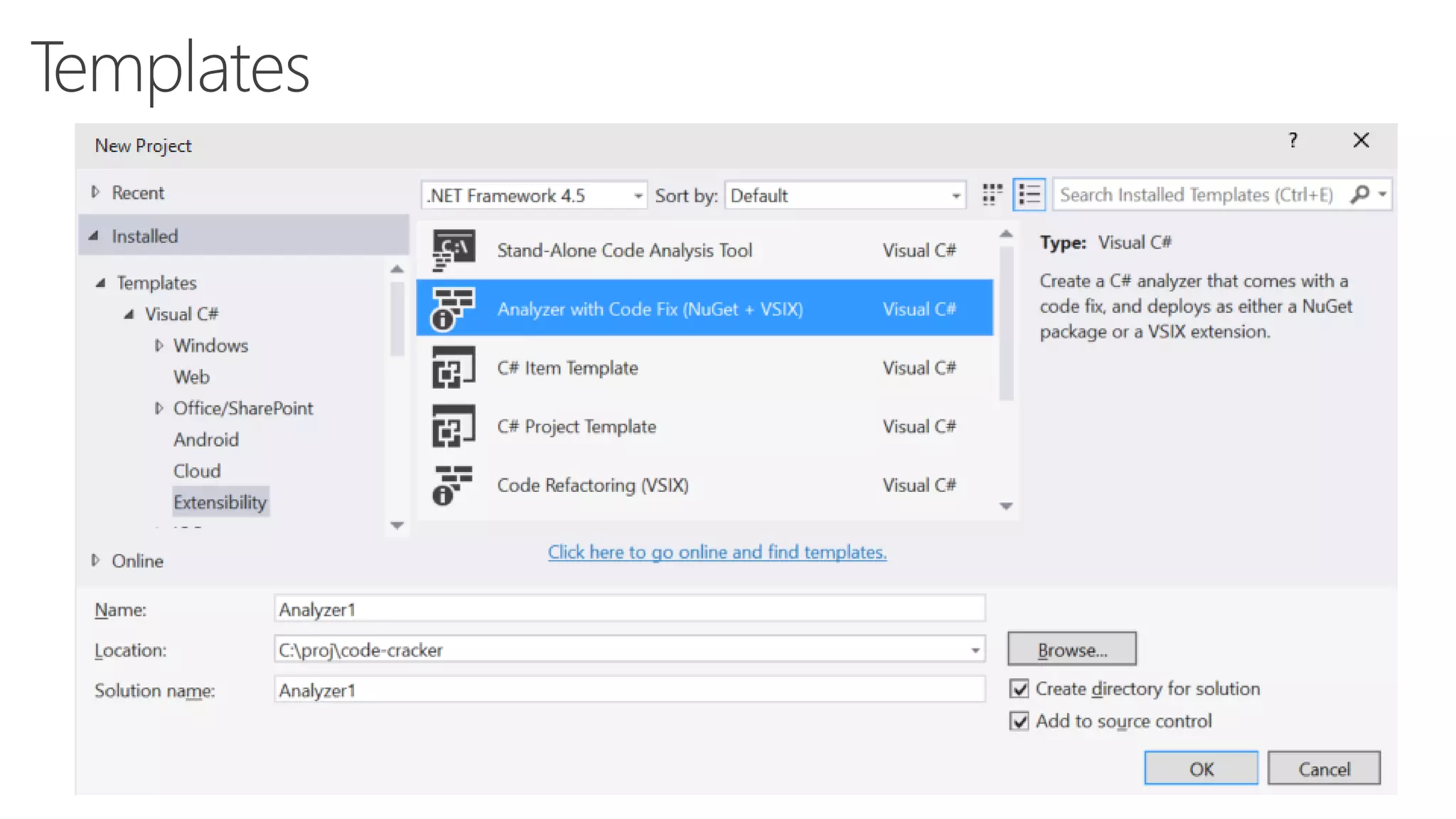This screenshot has width=1456, height=819.
Task: Uncheck Add to source control
Action: click(x=1019, y=722)
